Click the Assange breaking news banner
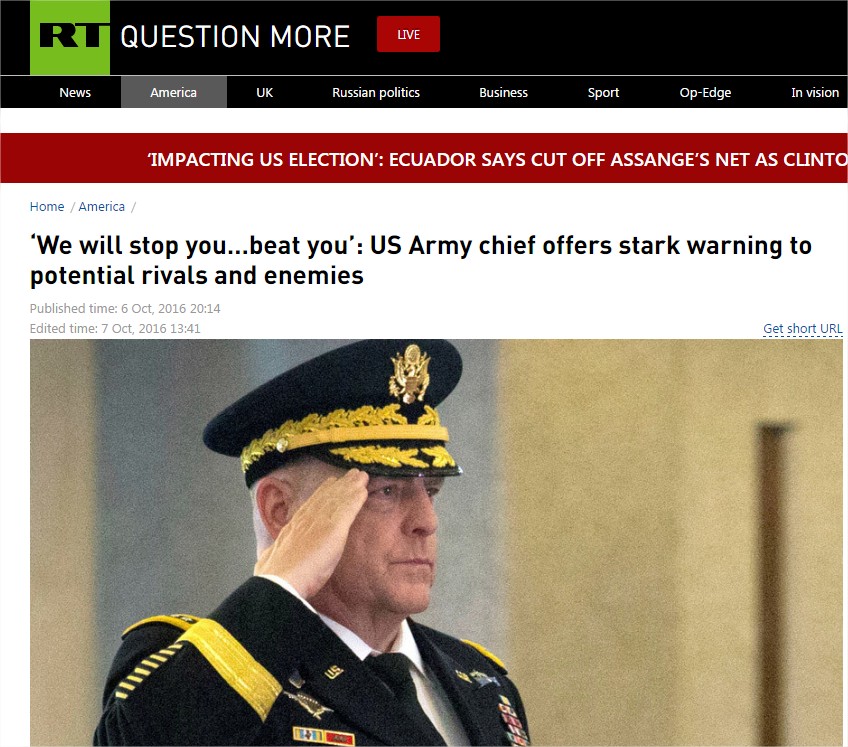This screenshot has width=848, height=747. click(x=424, y=158)
